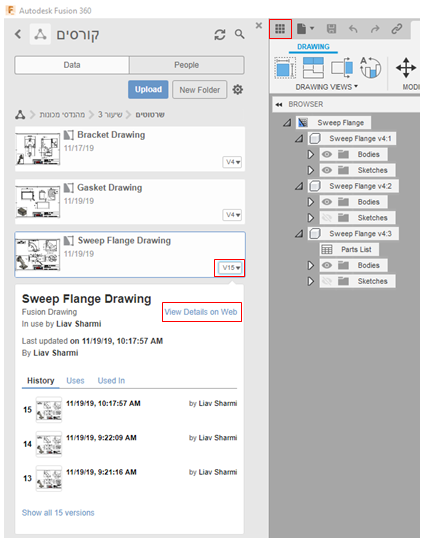425x543 pixels.
Task: Click the Bodies folder icon under v4:2
Action: [x=343, y=202]
